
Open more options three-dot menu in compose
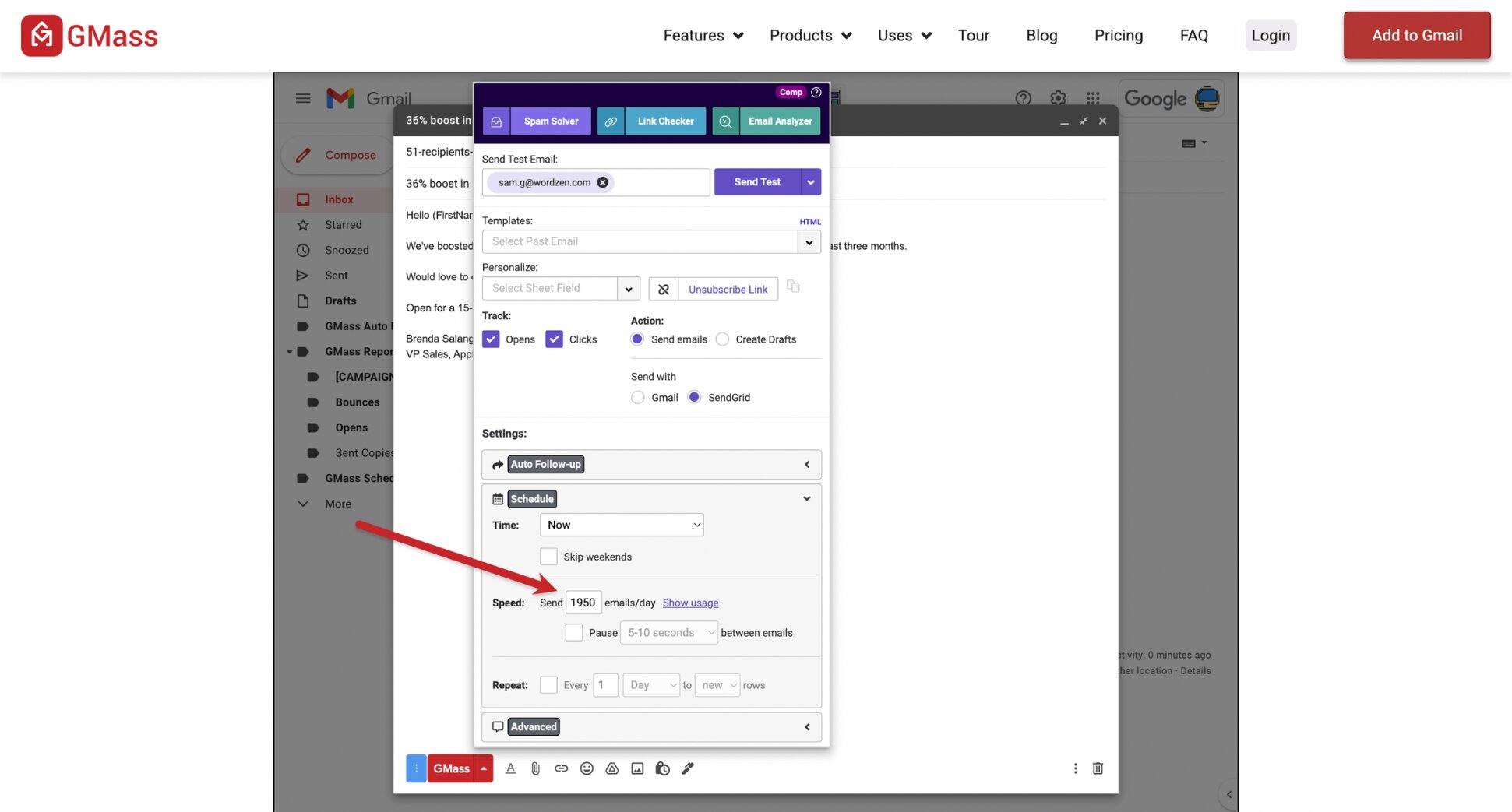1075,768
